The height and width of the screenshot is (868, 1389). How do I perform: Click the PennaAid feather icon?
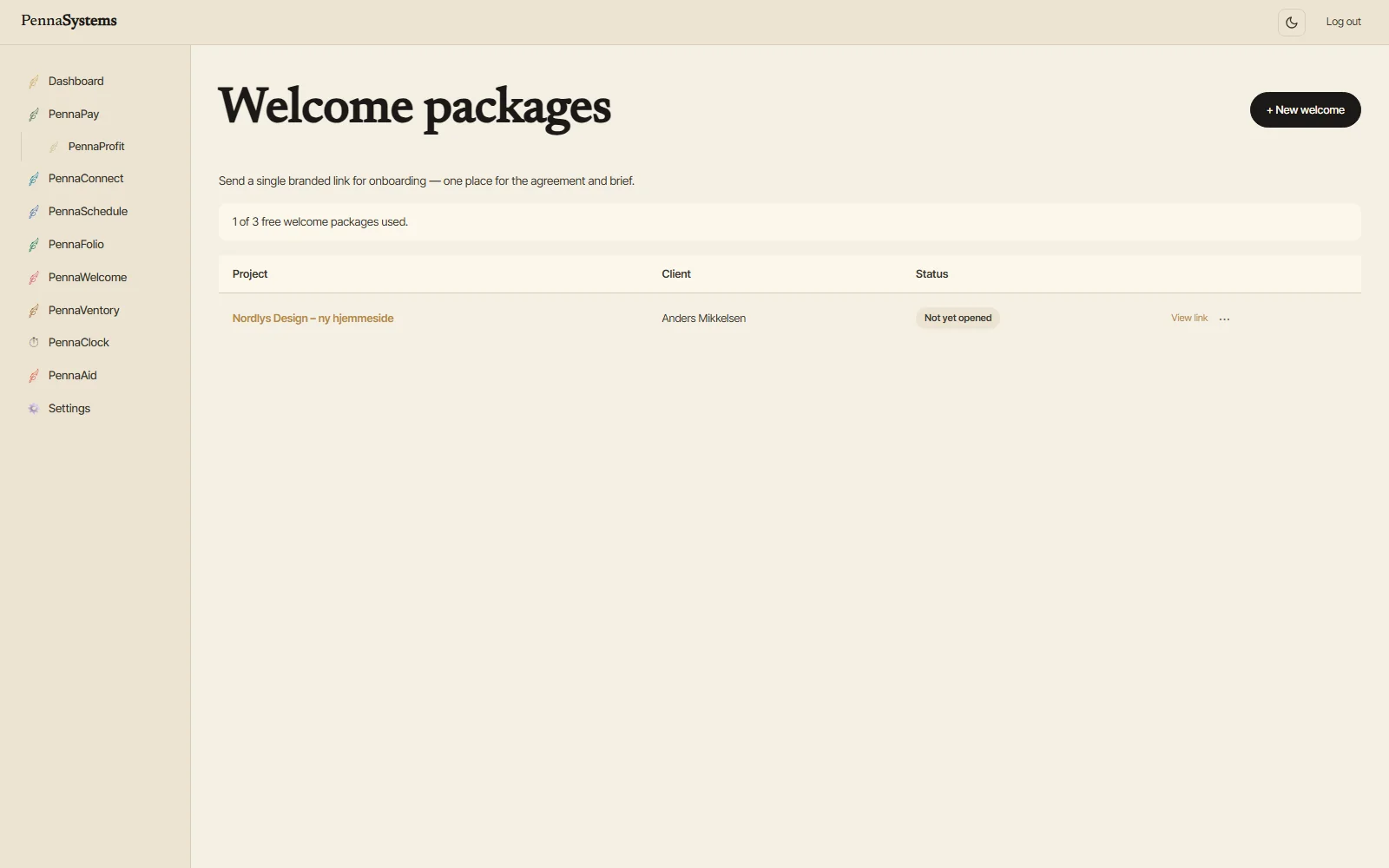(34, 376)
